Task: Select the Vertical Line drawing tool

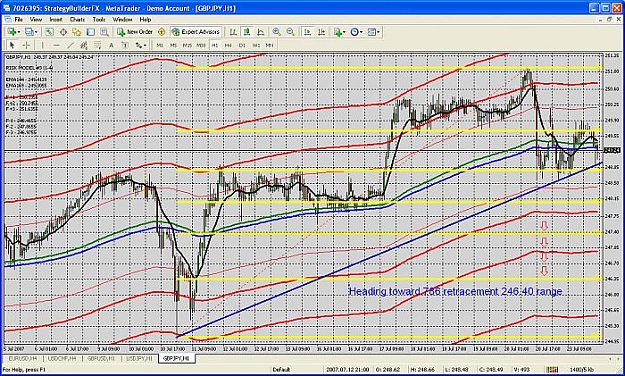Action: 43,45
